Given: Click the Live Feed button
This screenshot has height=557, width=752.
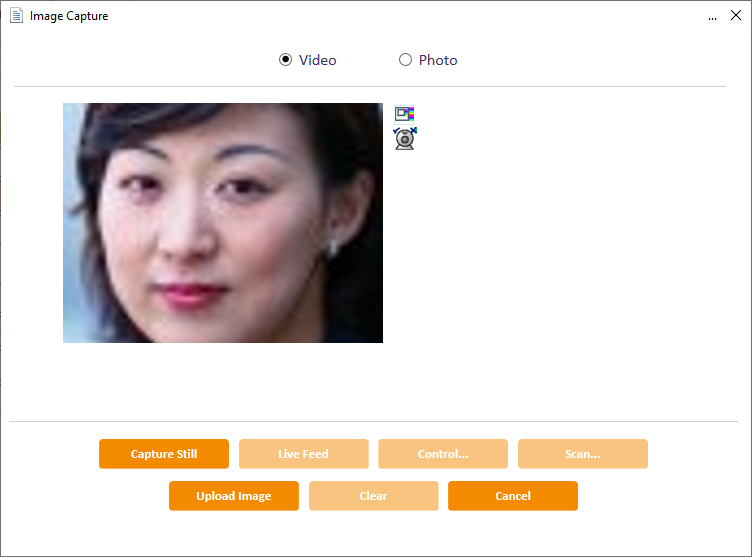Looking at the screenshot, I should point(304,454).
